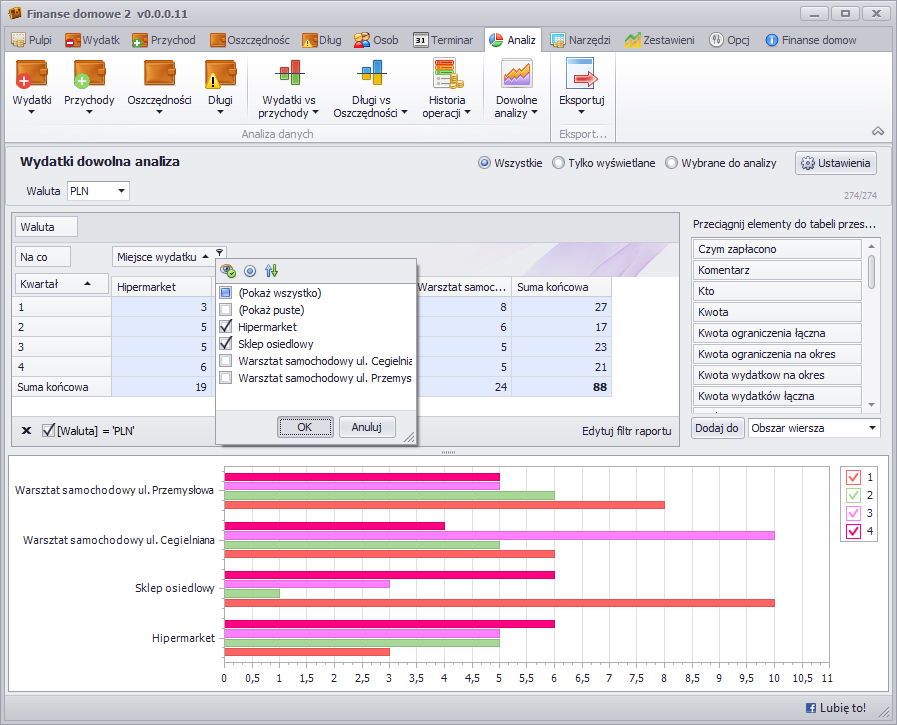
Task: Click the Ustawienia settings button
Action: click(836, 163)
